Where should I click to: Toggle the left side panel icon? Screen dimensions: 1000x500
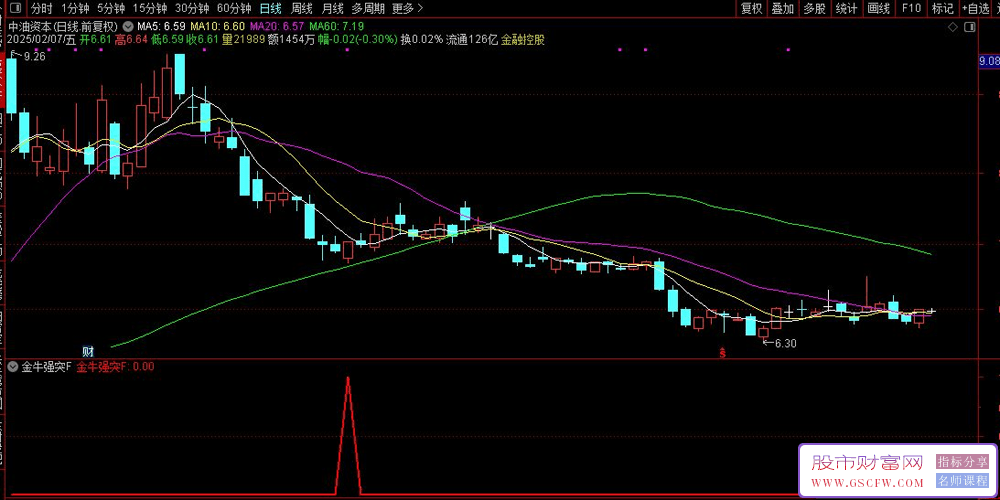coord(15,8)
